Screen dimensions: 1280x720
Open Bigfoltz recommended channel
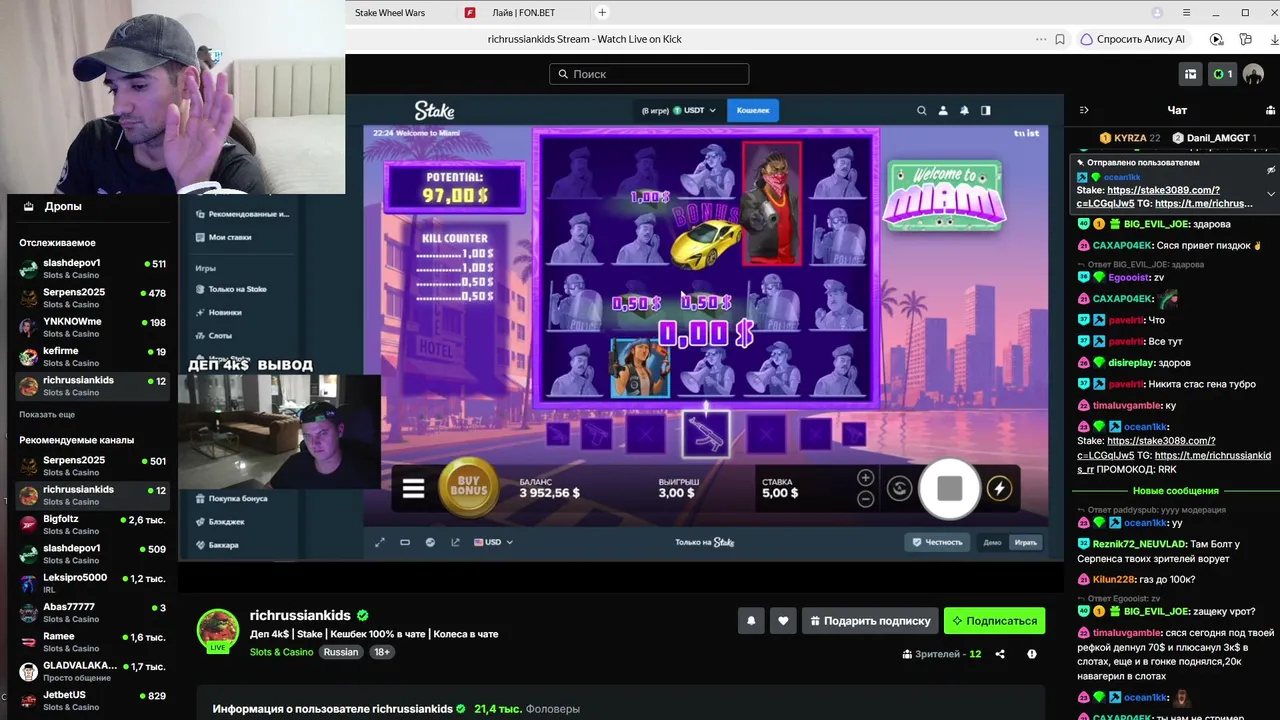click(x=92, y=524)
